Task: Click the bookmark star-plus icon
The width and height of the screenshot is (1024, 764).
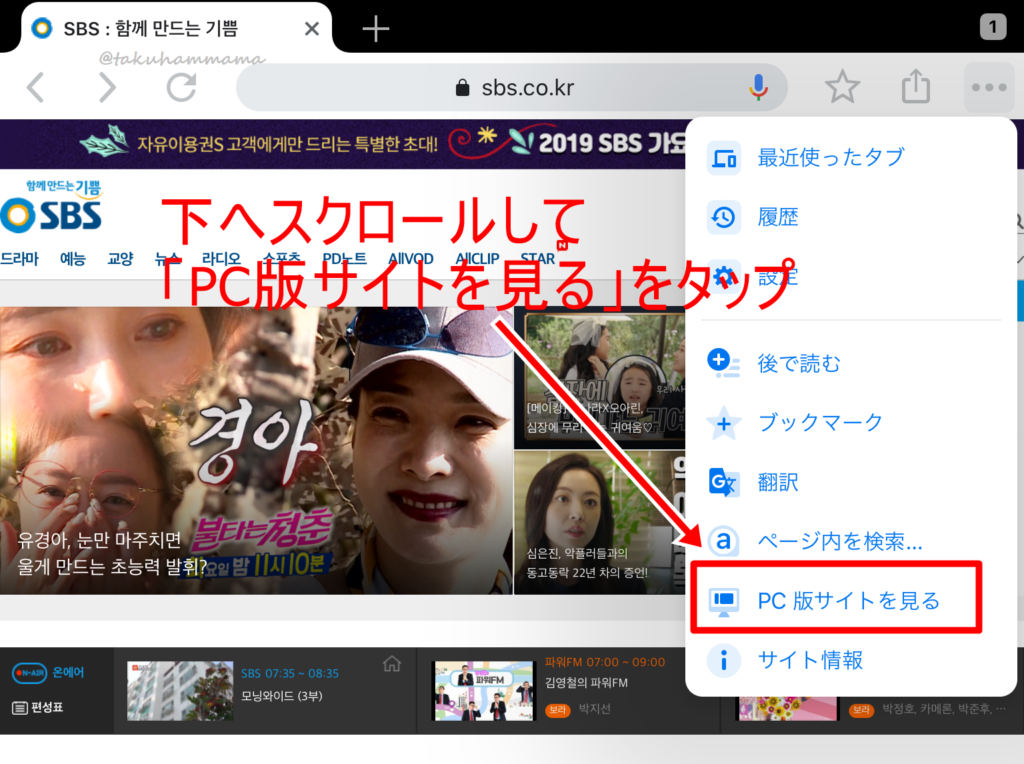Action: (724, 423)
